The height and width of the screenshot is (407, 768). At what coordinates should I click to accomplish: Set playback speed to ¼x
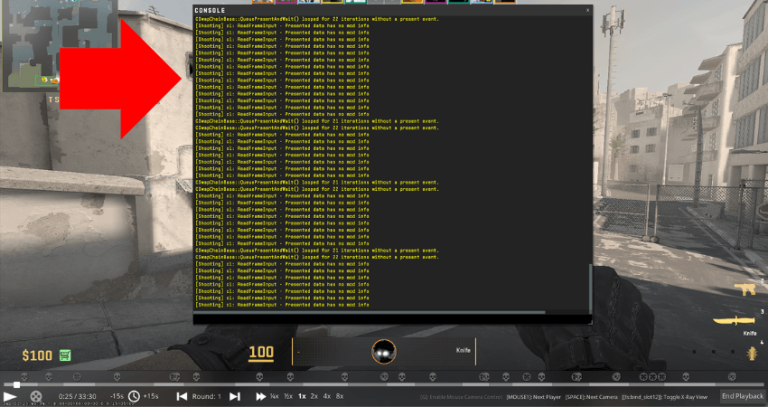275,396
